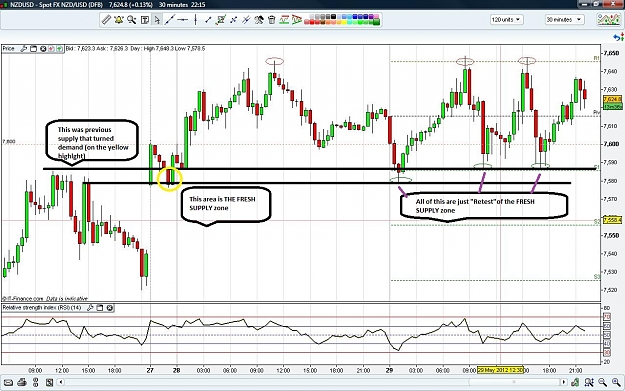Click the last zoom magnifier icon
The height and width of the screenshot is (391, 625).
pos(616,383)
